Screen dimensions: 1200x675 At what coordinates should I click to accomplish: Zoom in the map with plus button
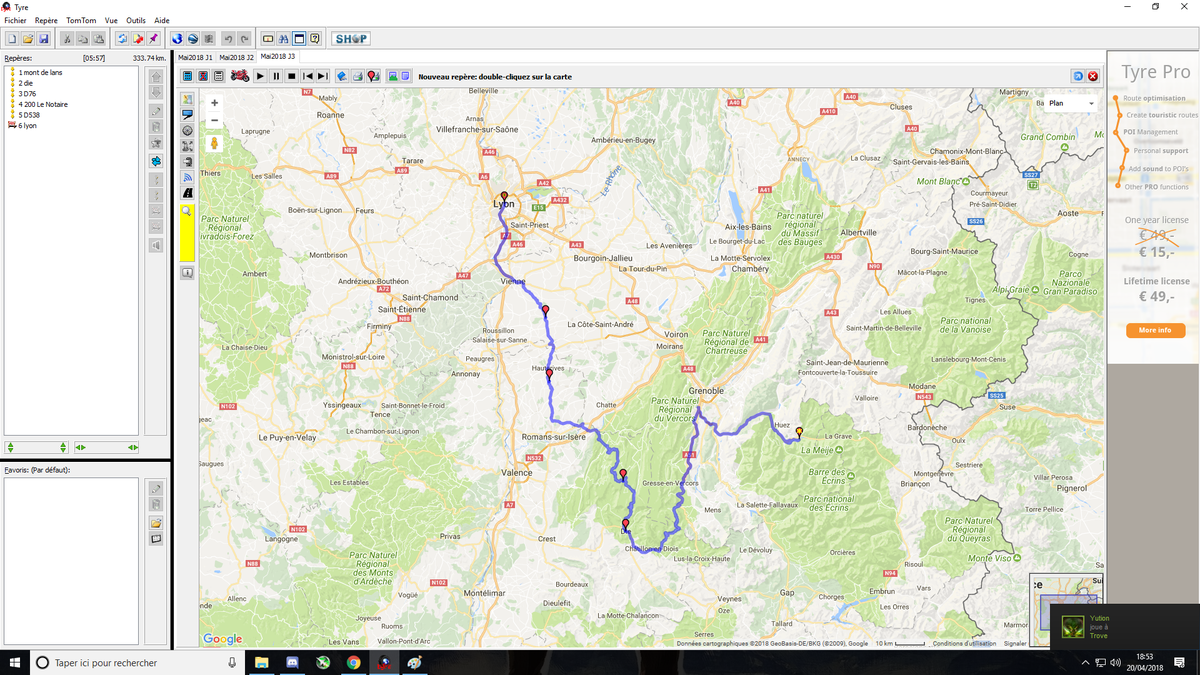tap(214, 103)
